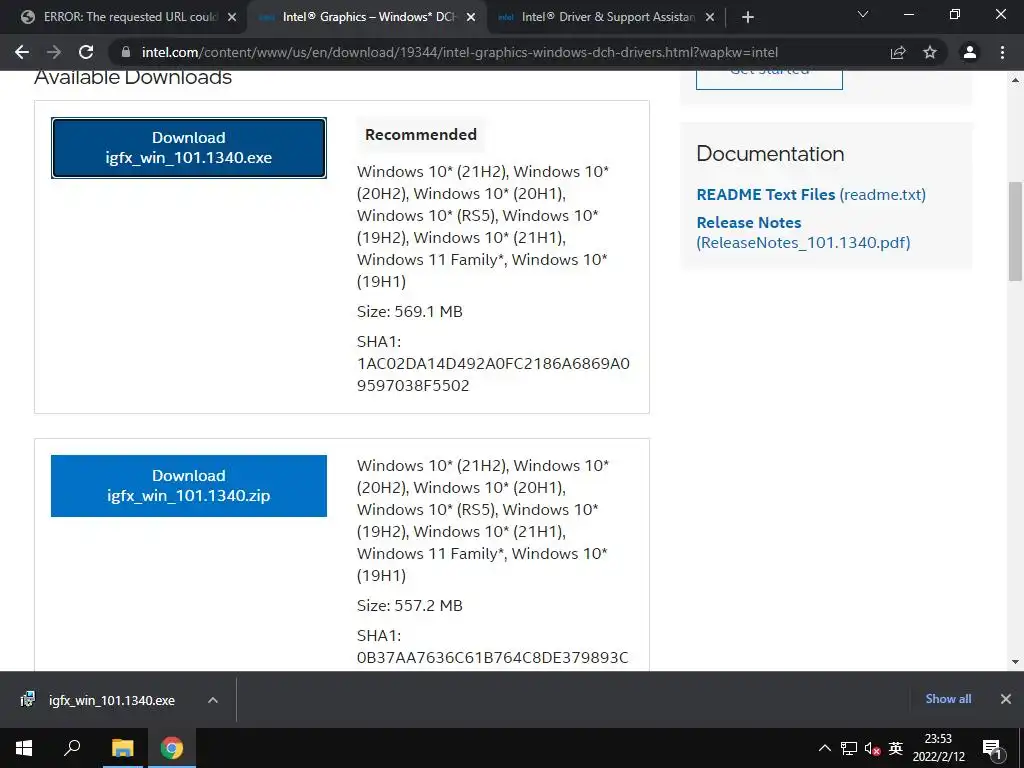This screenshot has width=1024, height=768.
Task: Reload the Intel download page
Action: (x=86, y=52)
